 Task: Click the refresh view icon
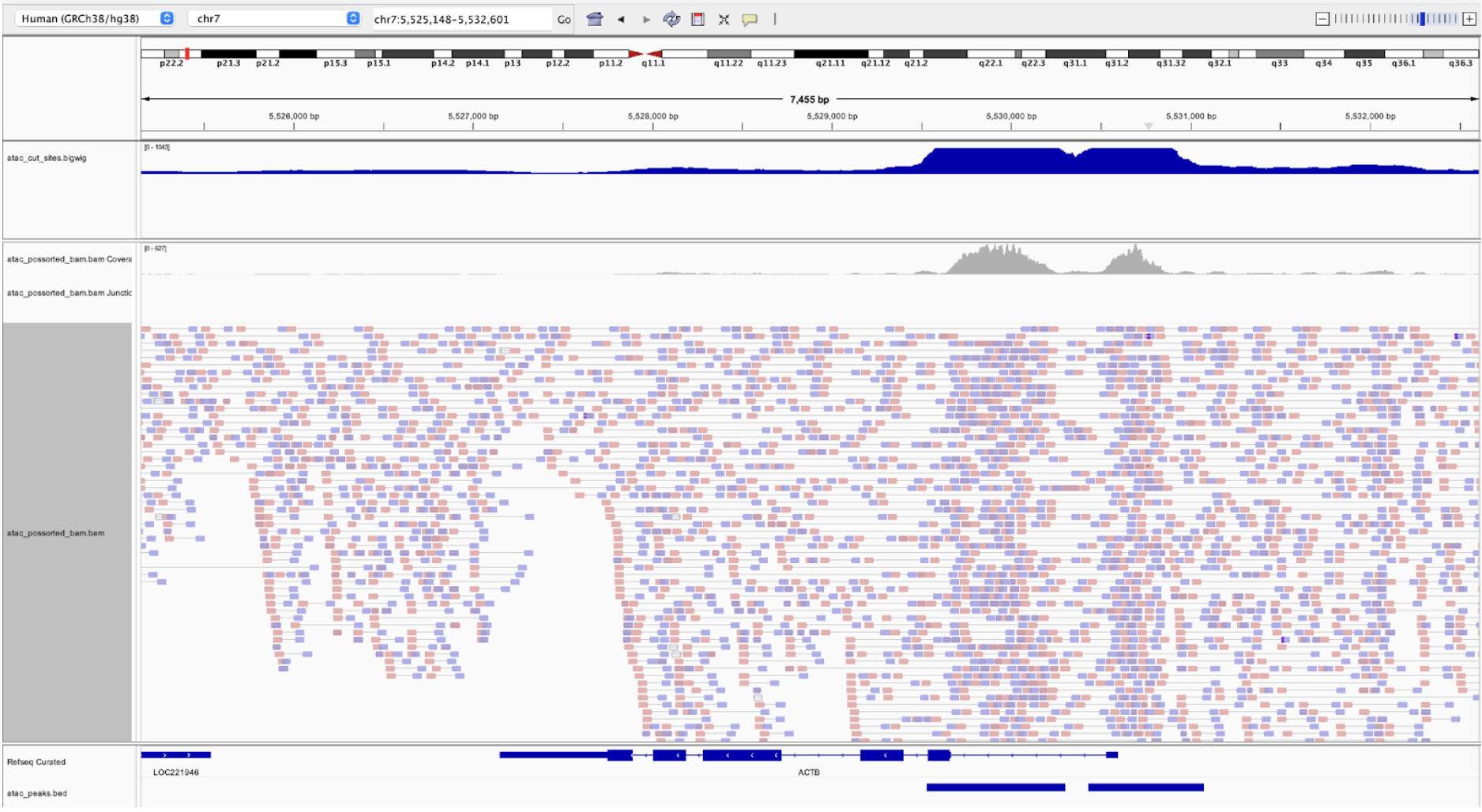tap(671, 19)
